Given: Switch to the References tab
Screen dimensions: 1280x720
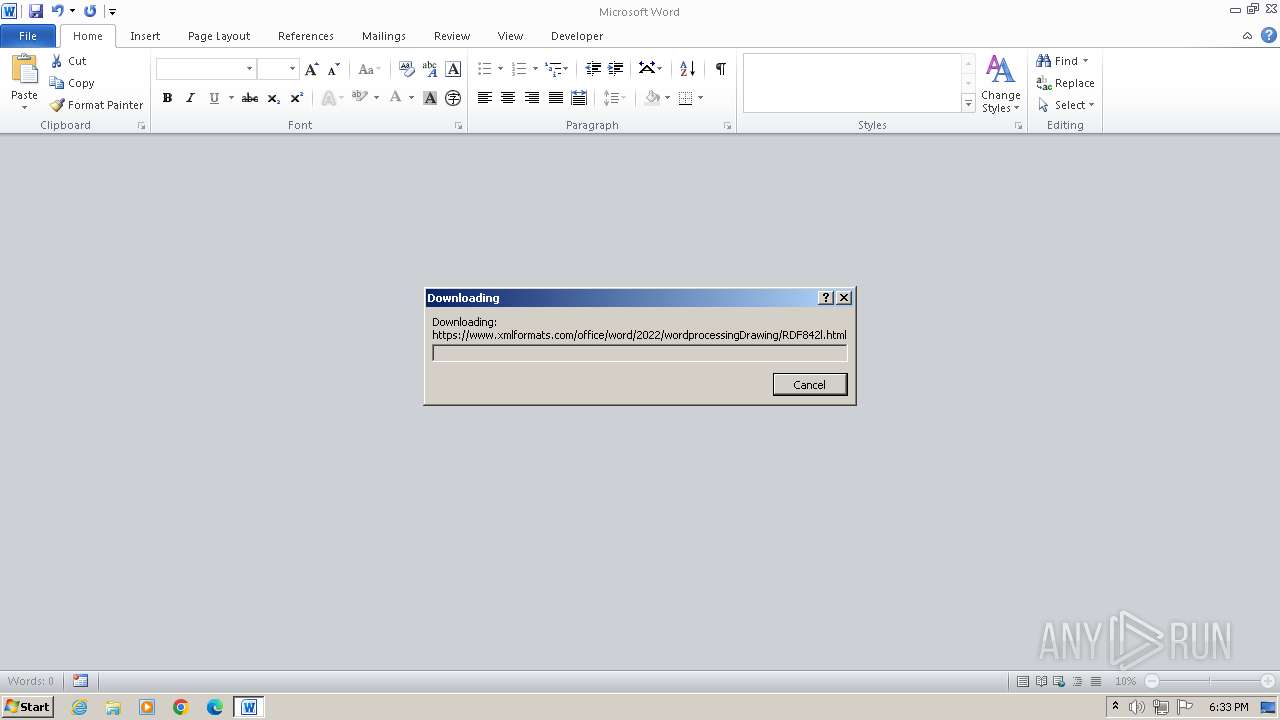Looking at the screenshot, I should [x=306, y=36].
